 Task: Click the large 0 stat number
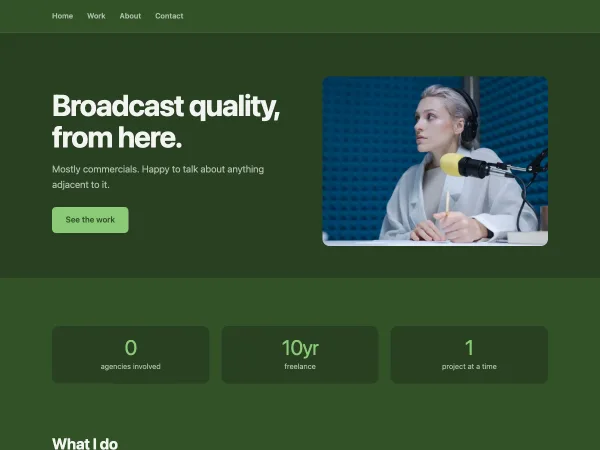pyautogui.click(x=130, y=348)
